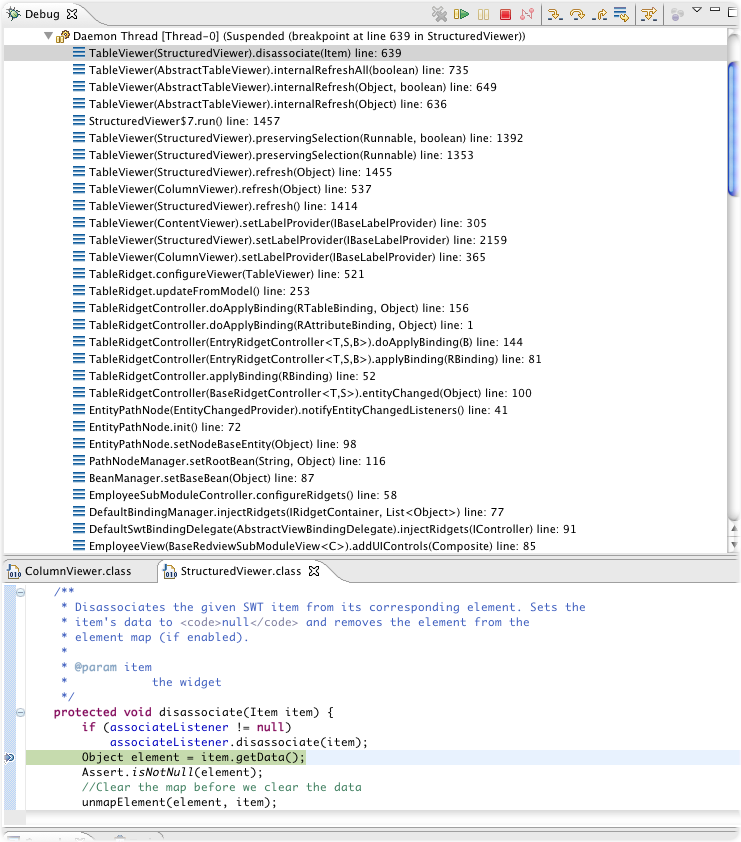The height and width of the screenshot is (842, 741).
Task: Select TableRidget.configureViewer line 521 frame
Action: [x=227, y=274]
